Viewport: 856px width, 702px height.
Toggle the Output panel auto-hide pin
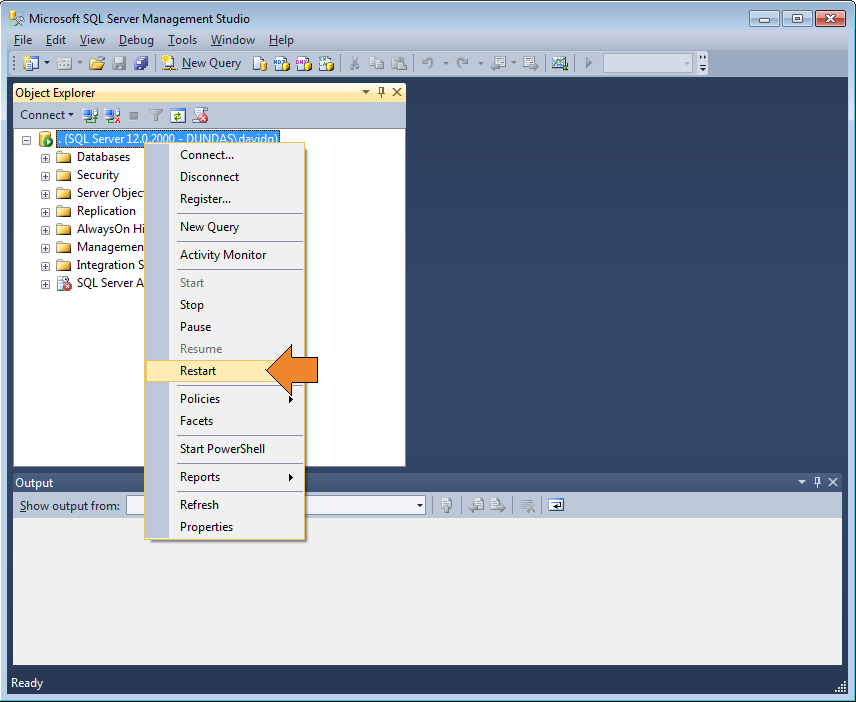818,482
